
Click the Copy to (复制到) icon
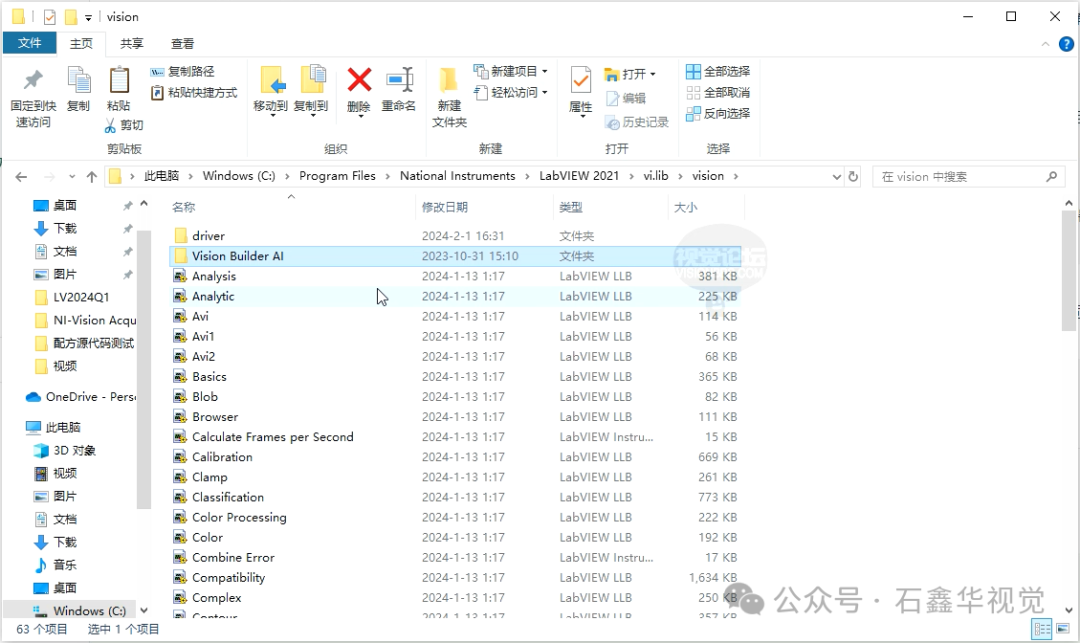313,80
